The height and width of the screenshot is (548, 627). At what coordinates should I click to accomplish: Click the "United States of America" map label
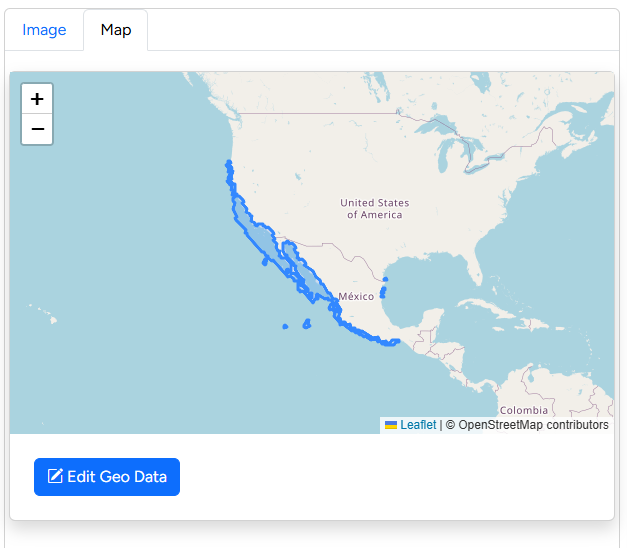(375, 209)
